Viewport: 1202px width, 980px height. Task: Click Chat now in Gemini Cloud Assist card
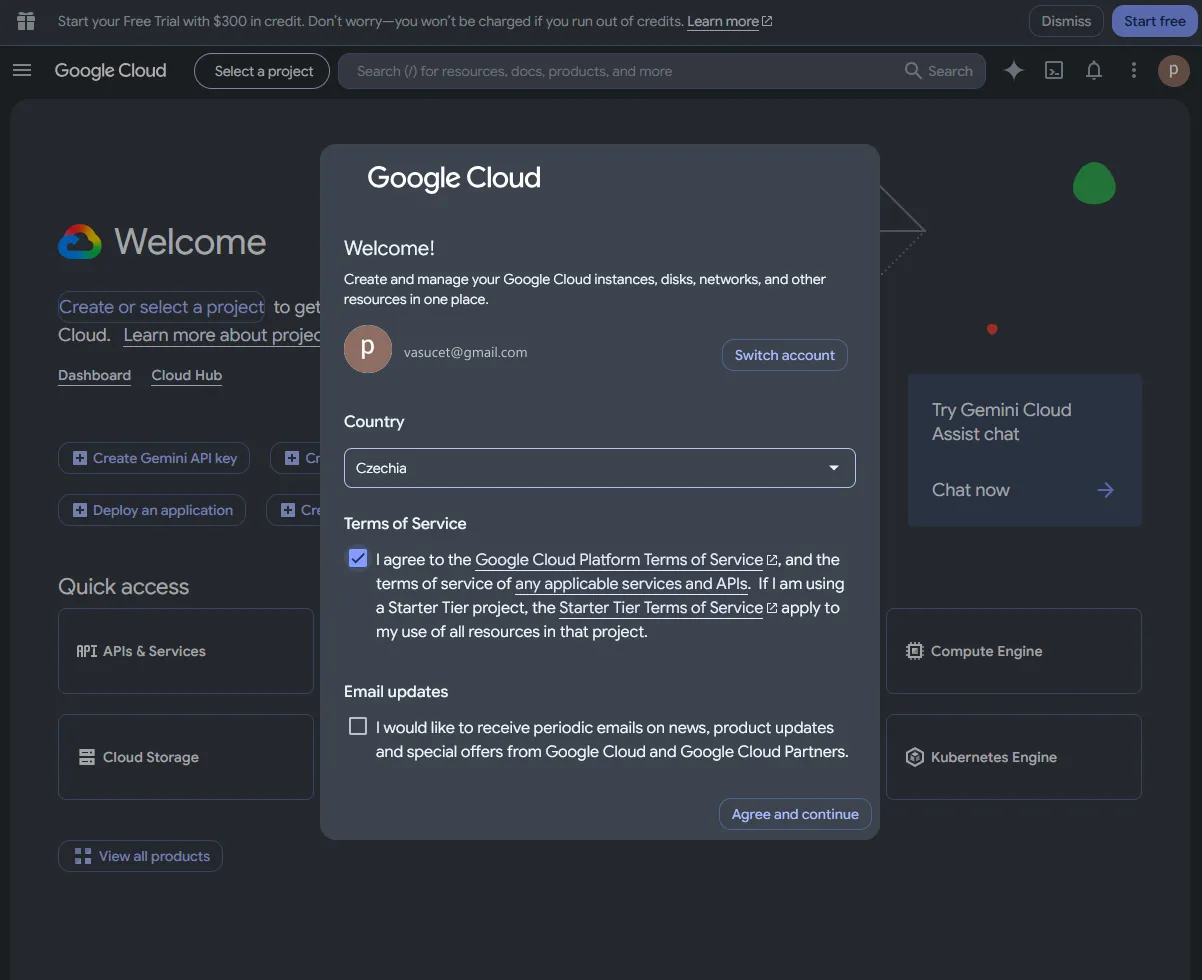971,490
